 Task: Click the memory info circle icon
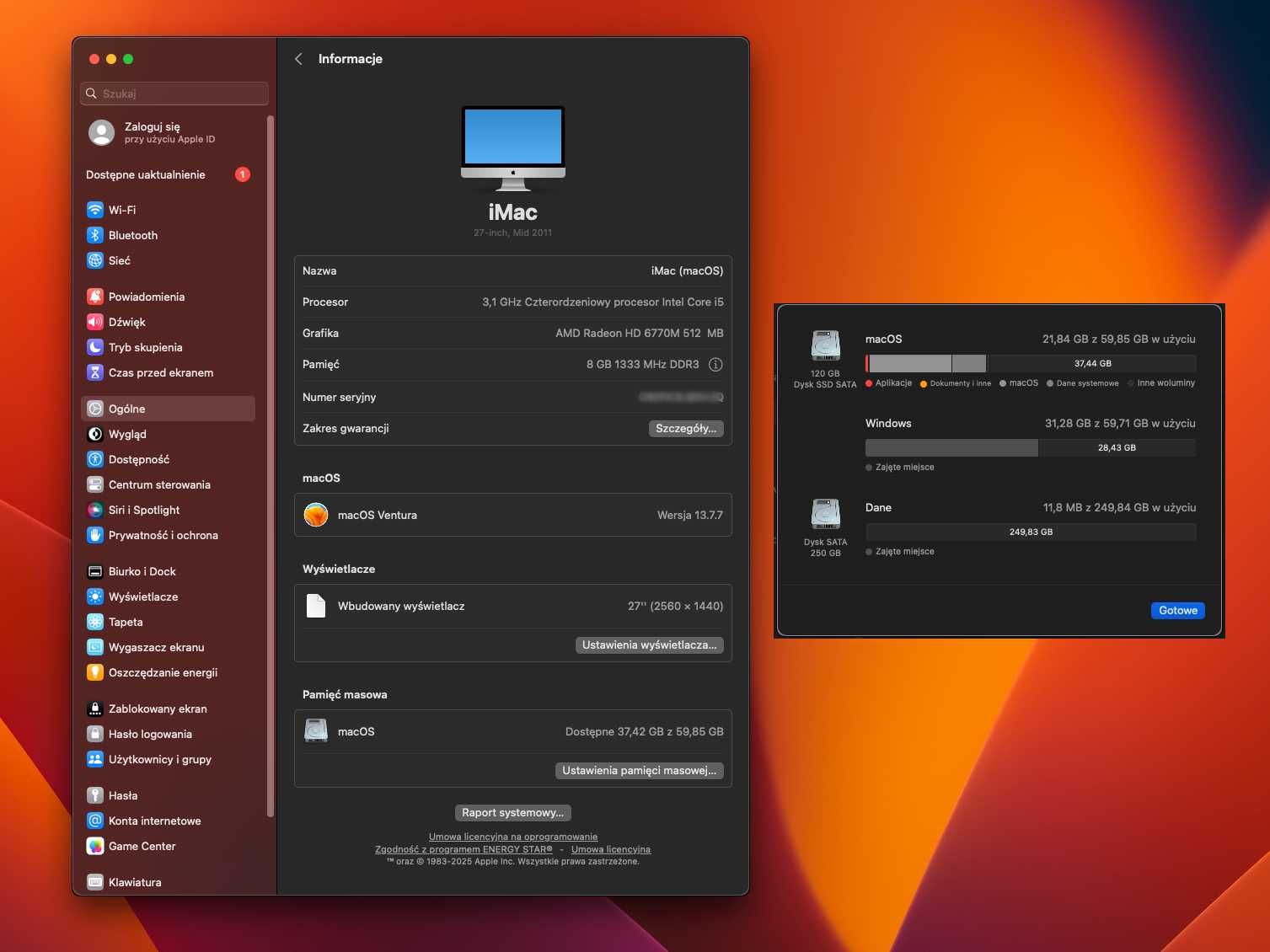[x=715, y=365]
